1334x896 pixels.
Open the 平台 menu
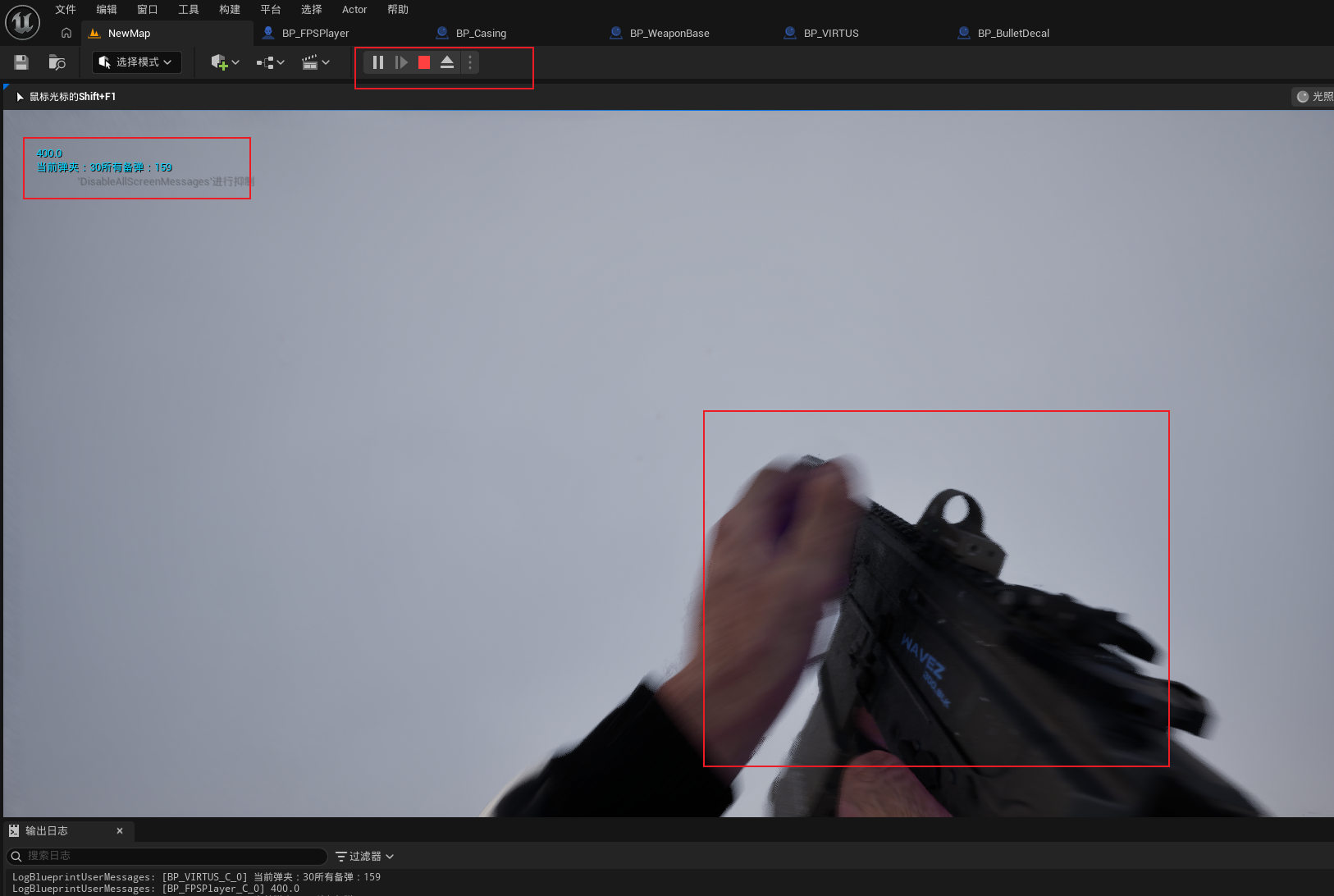tap(271, 10)
